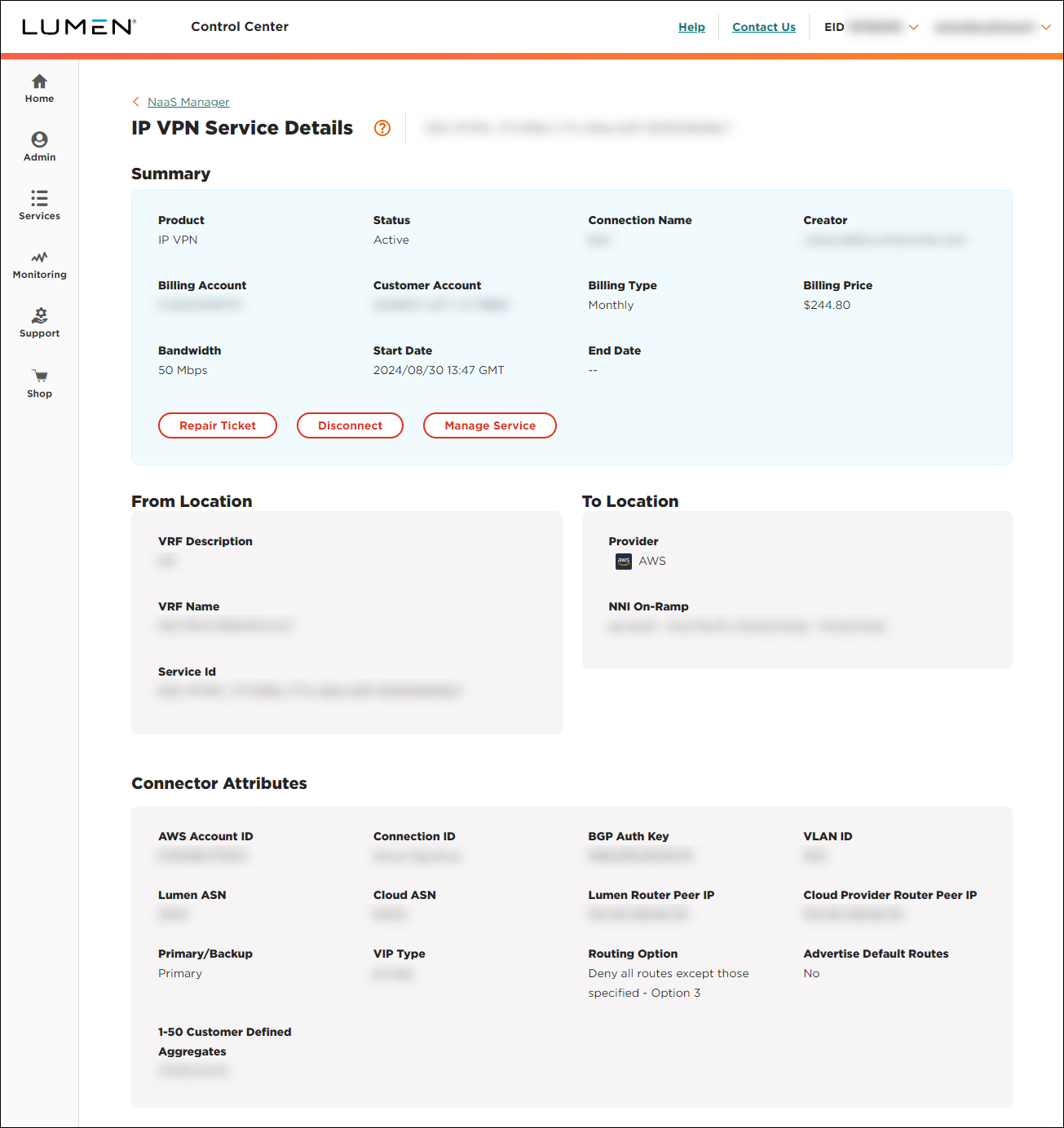This screenshot has width=1064, height=1128.
Task: Click the Disconnect button
Action: (x=350, y=425)
